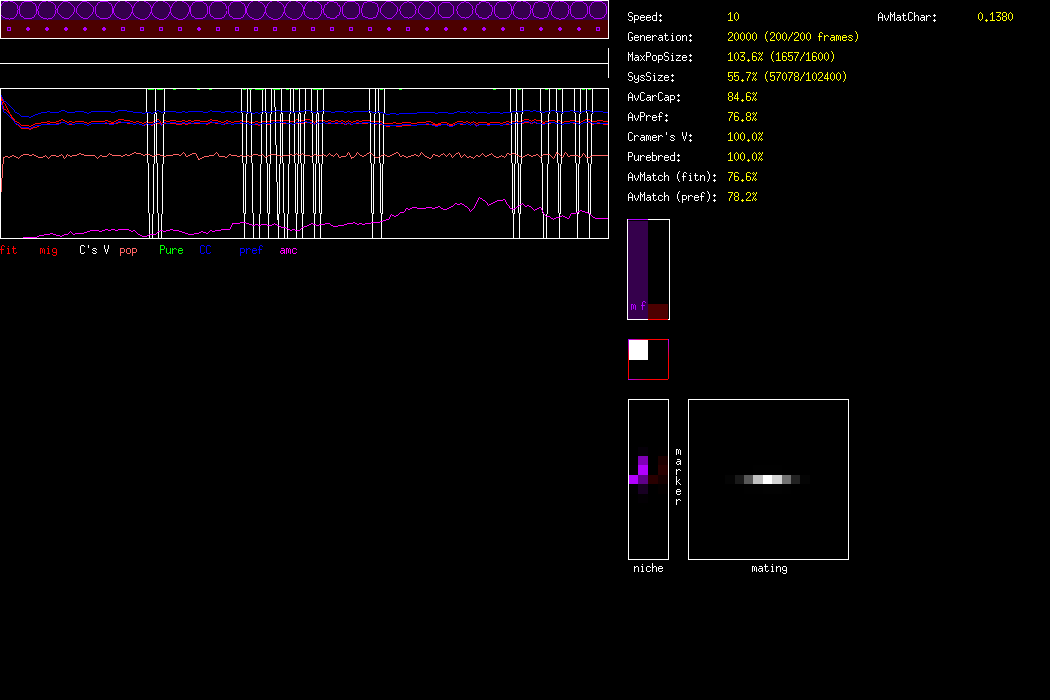Click the Speed value 10
The width and height of the screenshot is (1050, 700).
click(x=733, y=17)
